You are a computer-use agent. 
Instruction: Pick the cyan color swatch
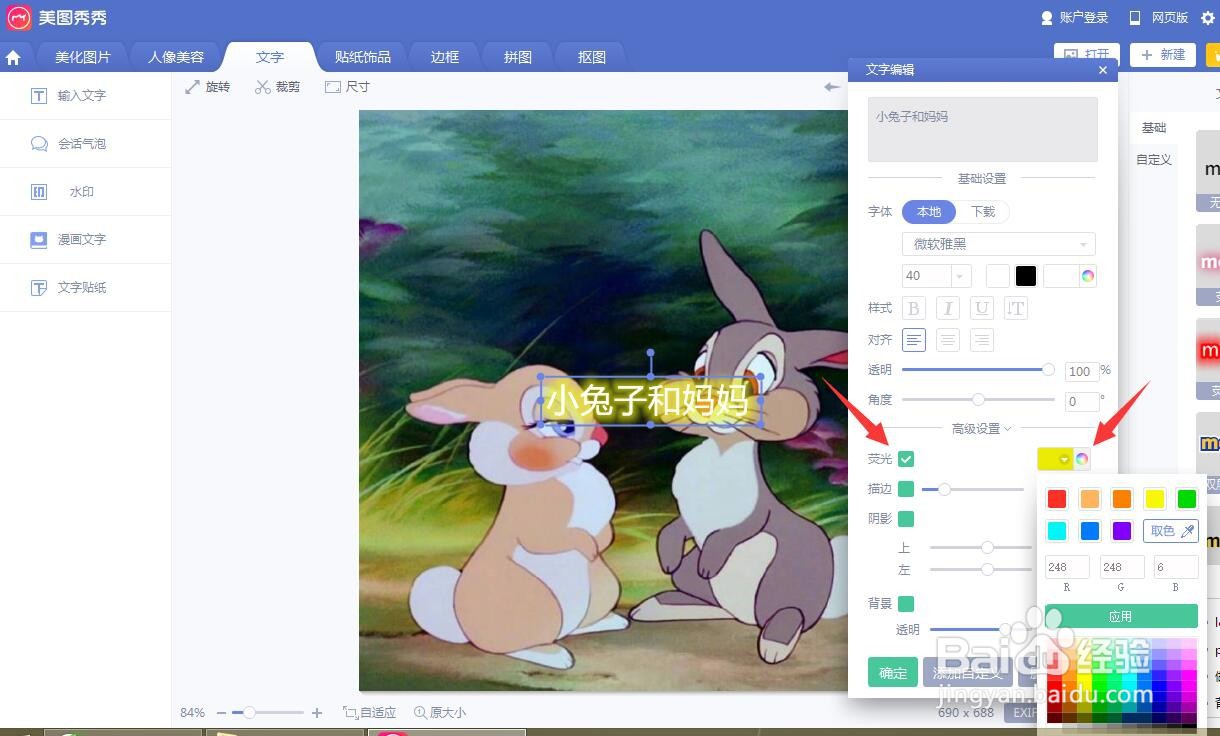coord(1057,531)
